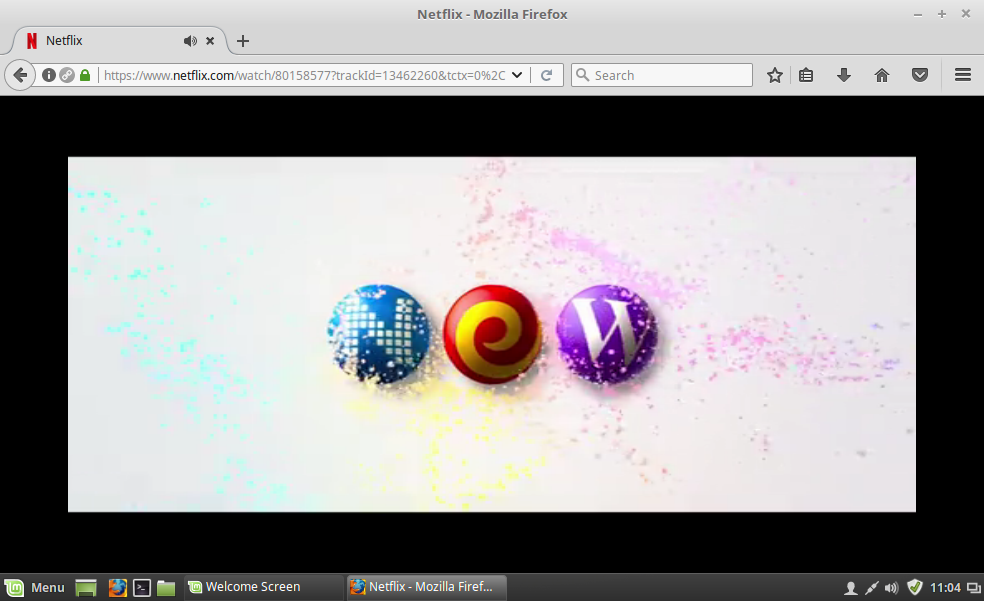Switch to Welcome Screen window
This screenshot has height=601, width=984.
pos(262,587)
